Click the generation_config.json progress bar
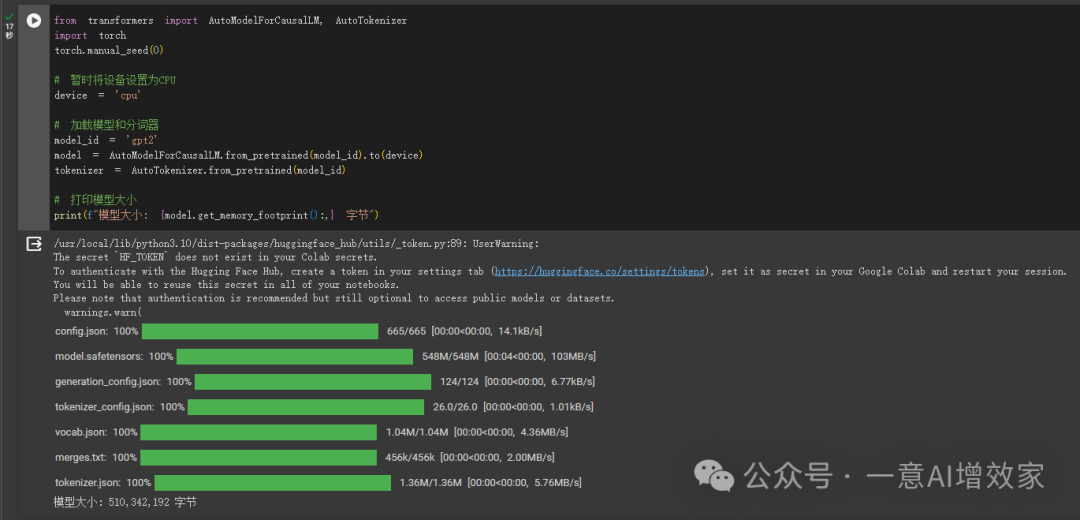 (x=312, y=381)
